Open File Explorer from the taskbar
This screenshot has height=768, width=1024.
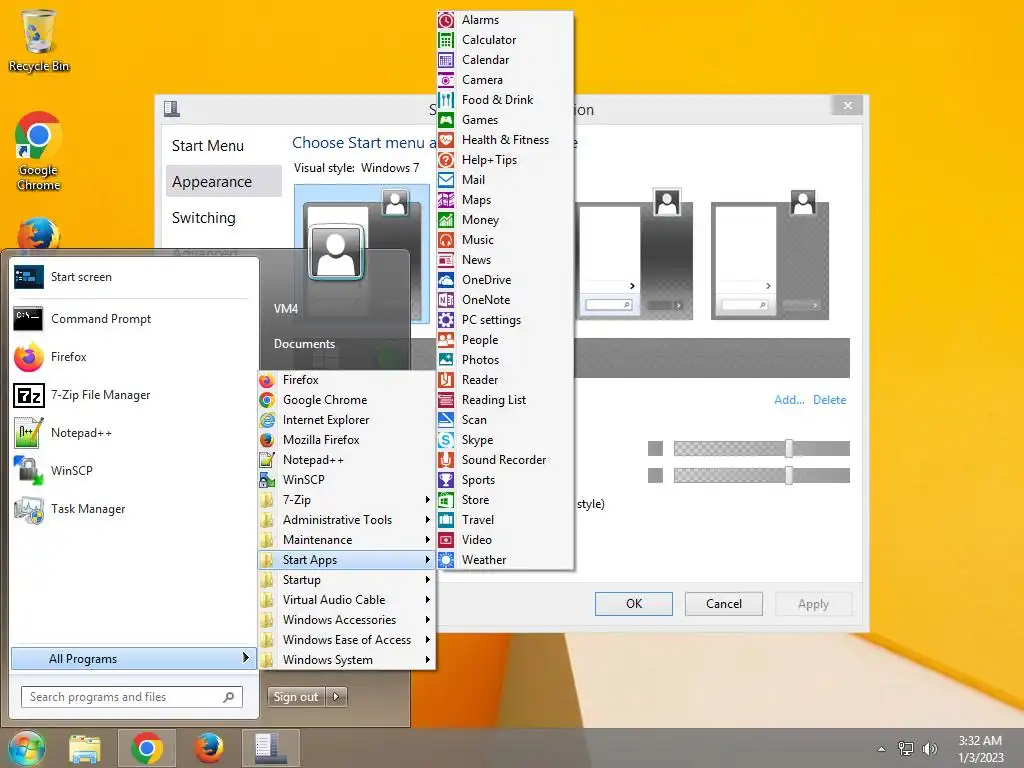point(85,748)
